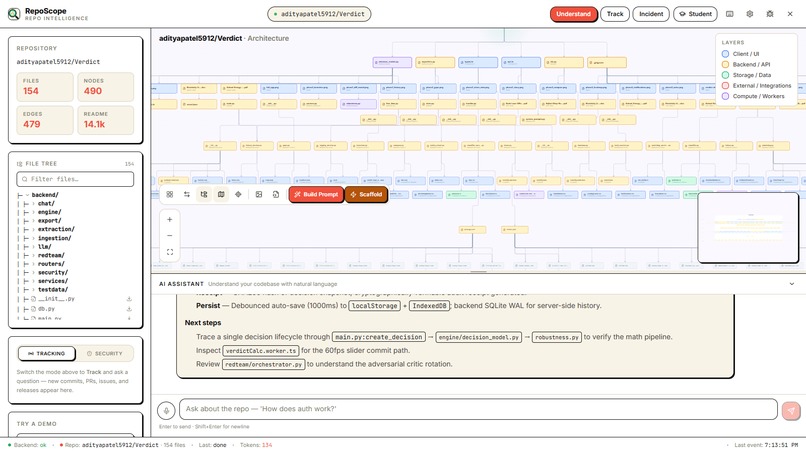Switch to Understand mode

pyautogui.click(x=573, y=14)
